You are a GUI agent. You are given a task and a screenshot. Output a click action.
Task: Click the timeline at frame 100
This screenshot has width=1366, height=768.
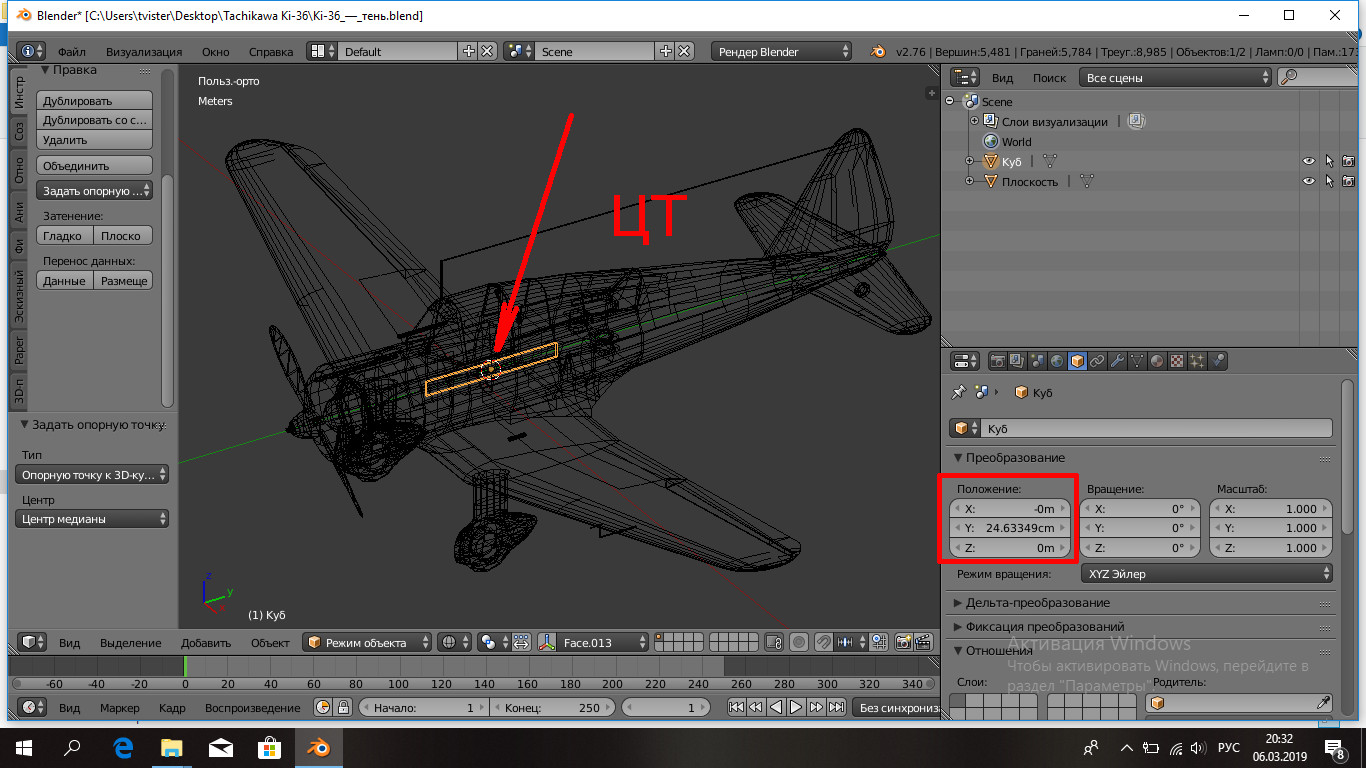click(399, 666)
